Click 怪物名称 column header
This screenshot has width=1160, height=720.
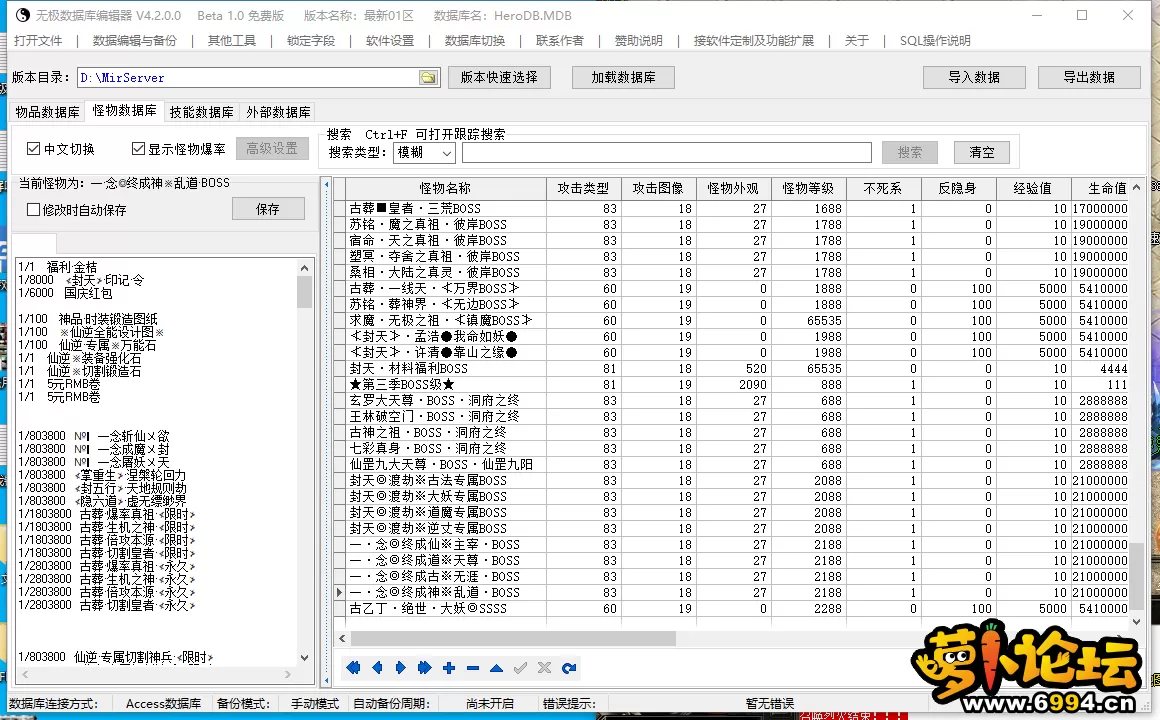(445, 189)
